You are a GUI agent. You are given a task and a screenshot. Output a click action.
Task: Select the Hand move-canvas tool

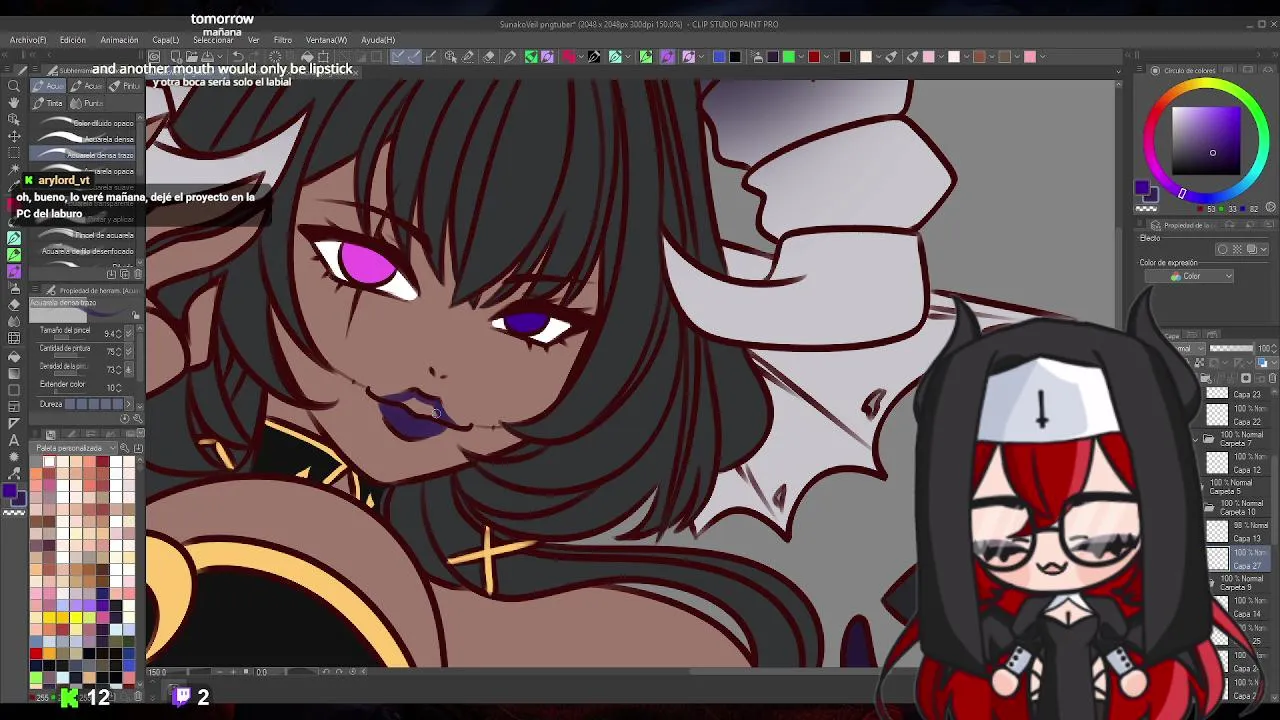[x=14, y=102]
